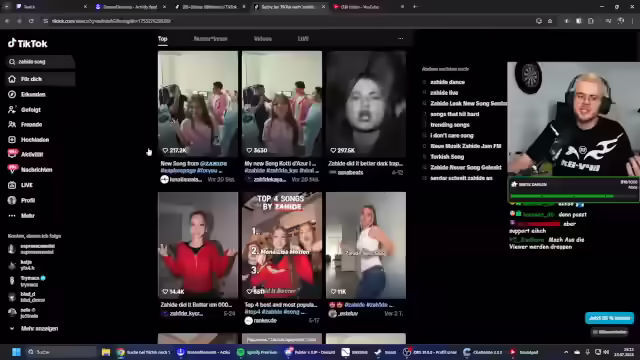This screenshot has width=640, height=360.
Task: Open the Top 4 Songs by Zahide video
Action: 282,245
